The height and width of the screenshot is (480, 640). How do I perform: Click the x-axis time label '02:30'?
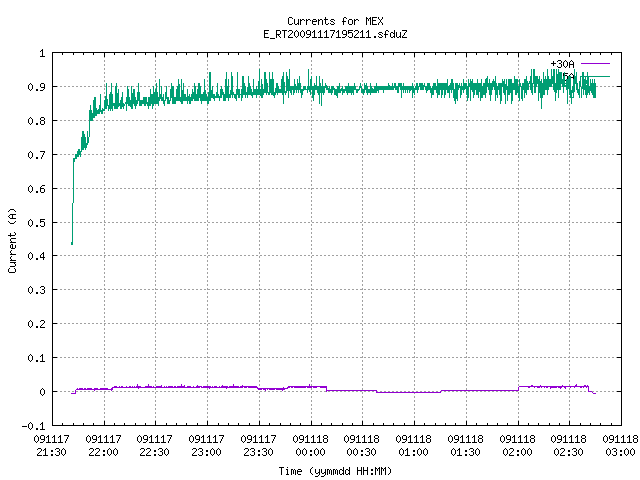pyautogui.click(x=569, y=452)
